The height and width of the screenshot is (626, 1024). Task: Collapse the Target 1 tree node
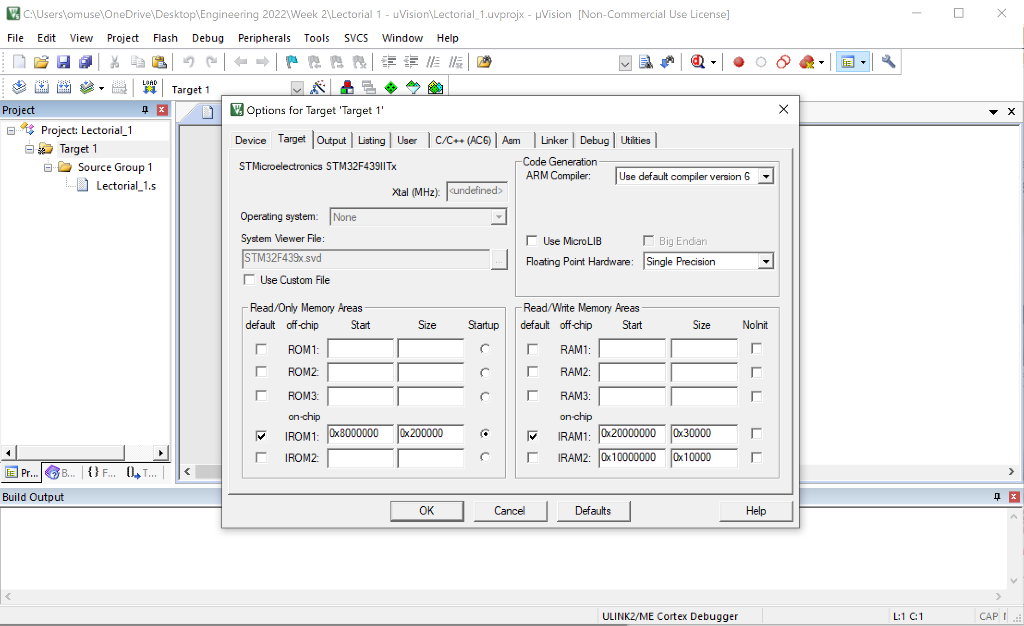[29, 149]
